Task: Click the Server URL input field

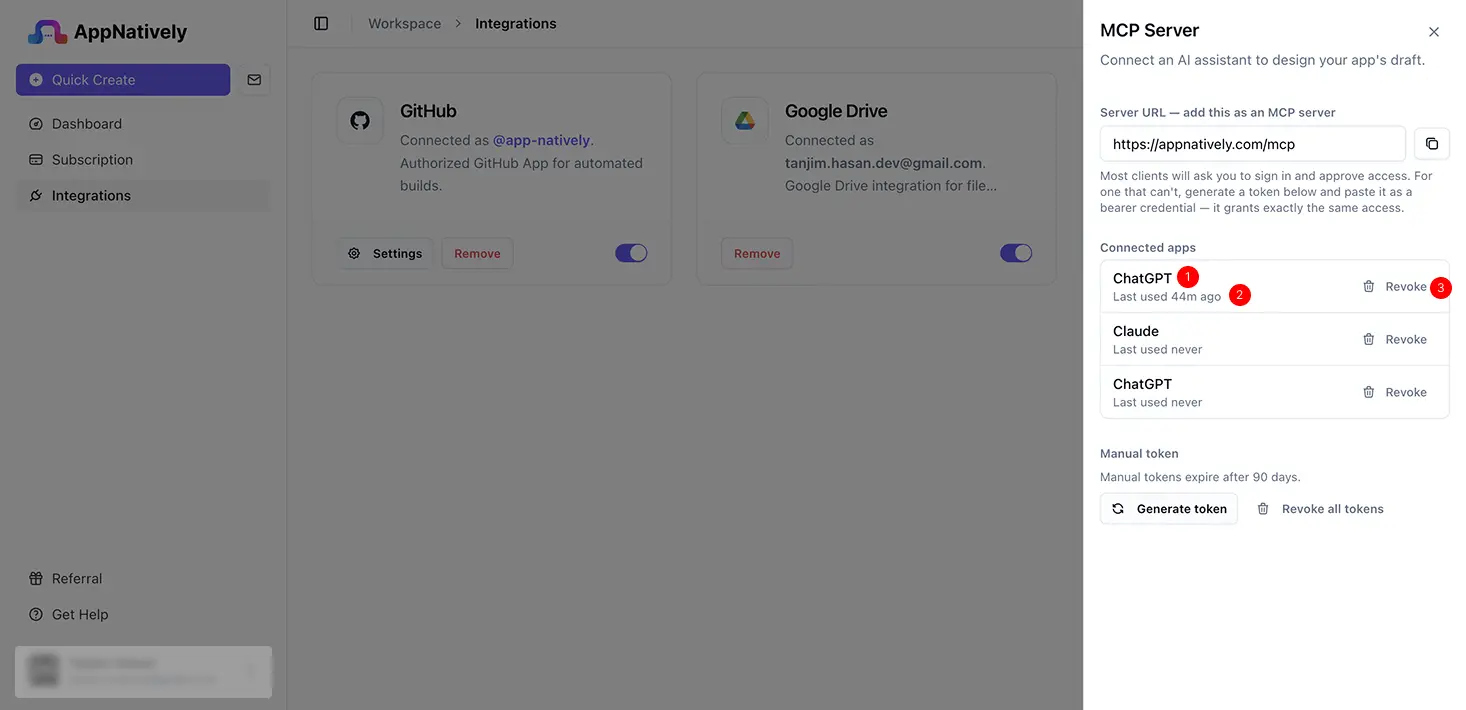Action: (1253, 144)
